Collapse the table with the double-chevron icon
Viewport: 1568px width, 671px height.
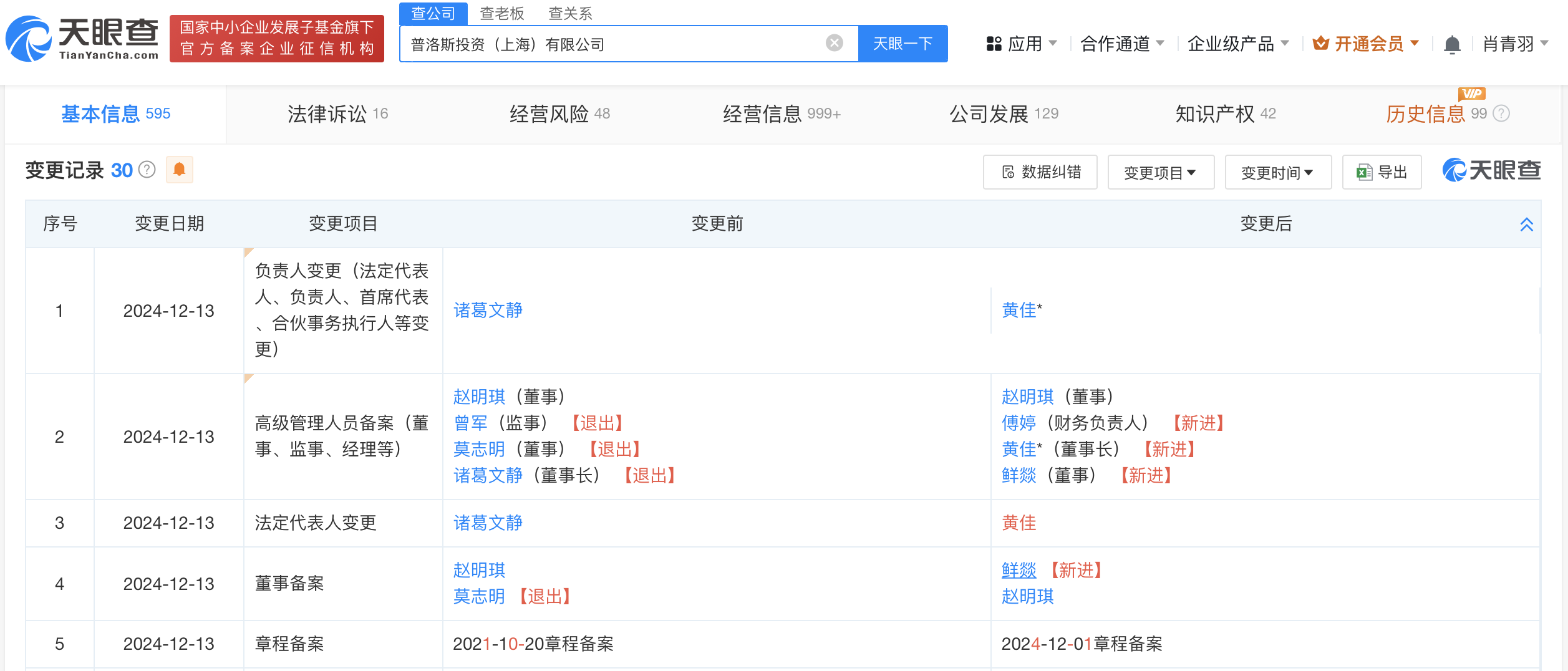coord(1526,224)
